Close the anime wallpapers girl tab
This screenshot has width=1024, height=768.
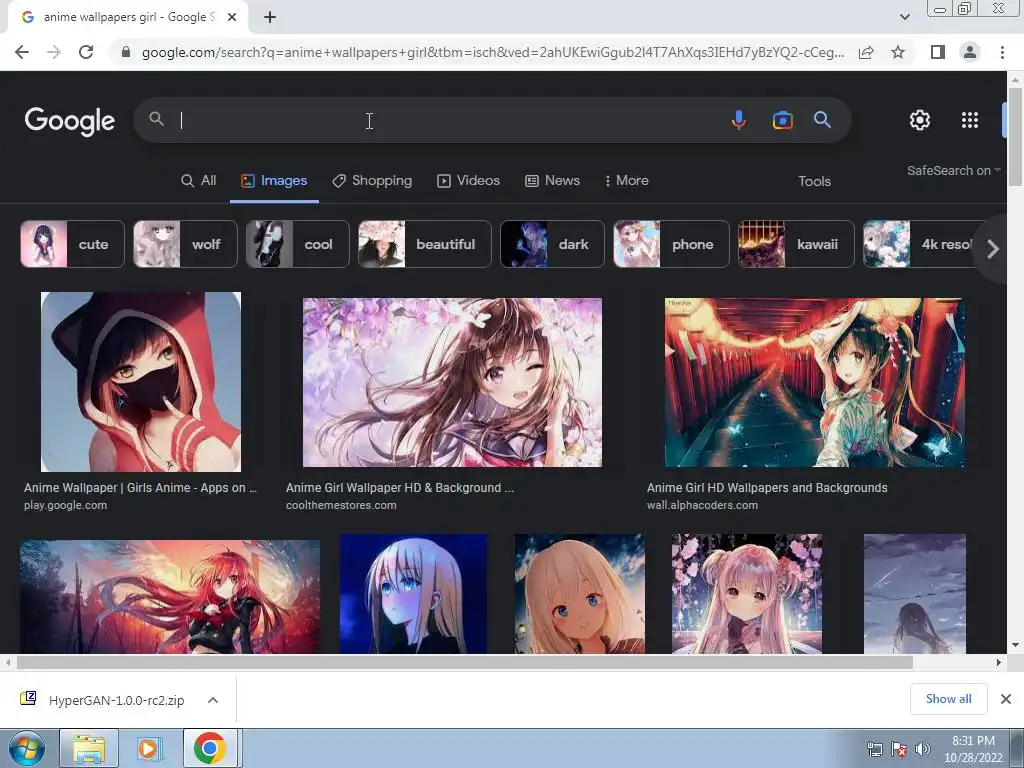[x=232, y=17]
